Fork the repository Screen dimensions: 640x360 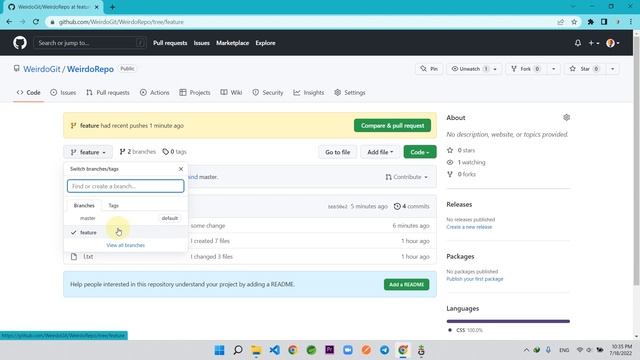tap(527, 69)
